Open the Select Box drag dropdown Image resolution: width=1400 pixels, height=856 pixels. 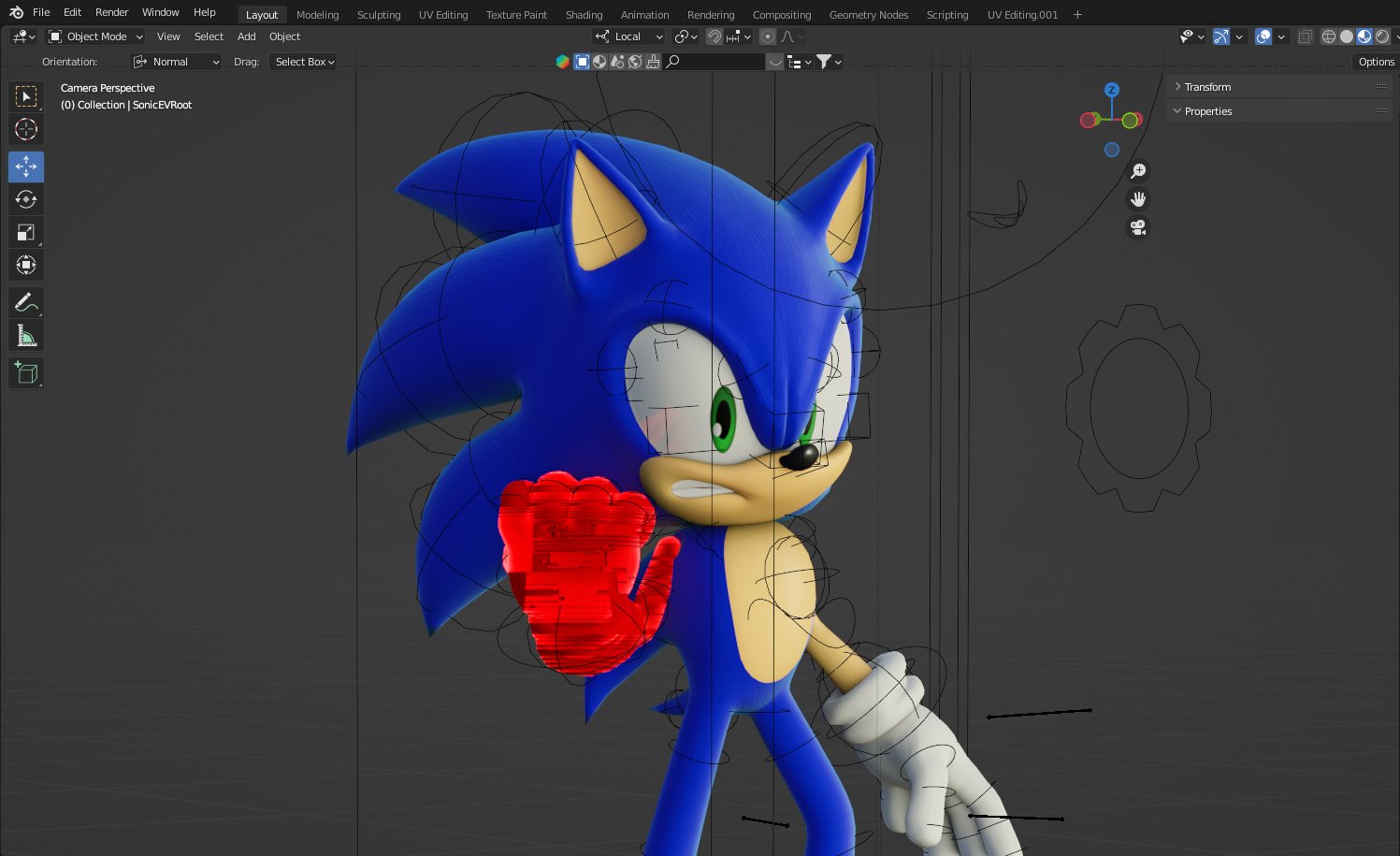point(303,62)
